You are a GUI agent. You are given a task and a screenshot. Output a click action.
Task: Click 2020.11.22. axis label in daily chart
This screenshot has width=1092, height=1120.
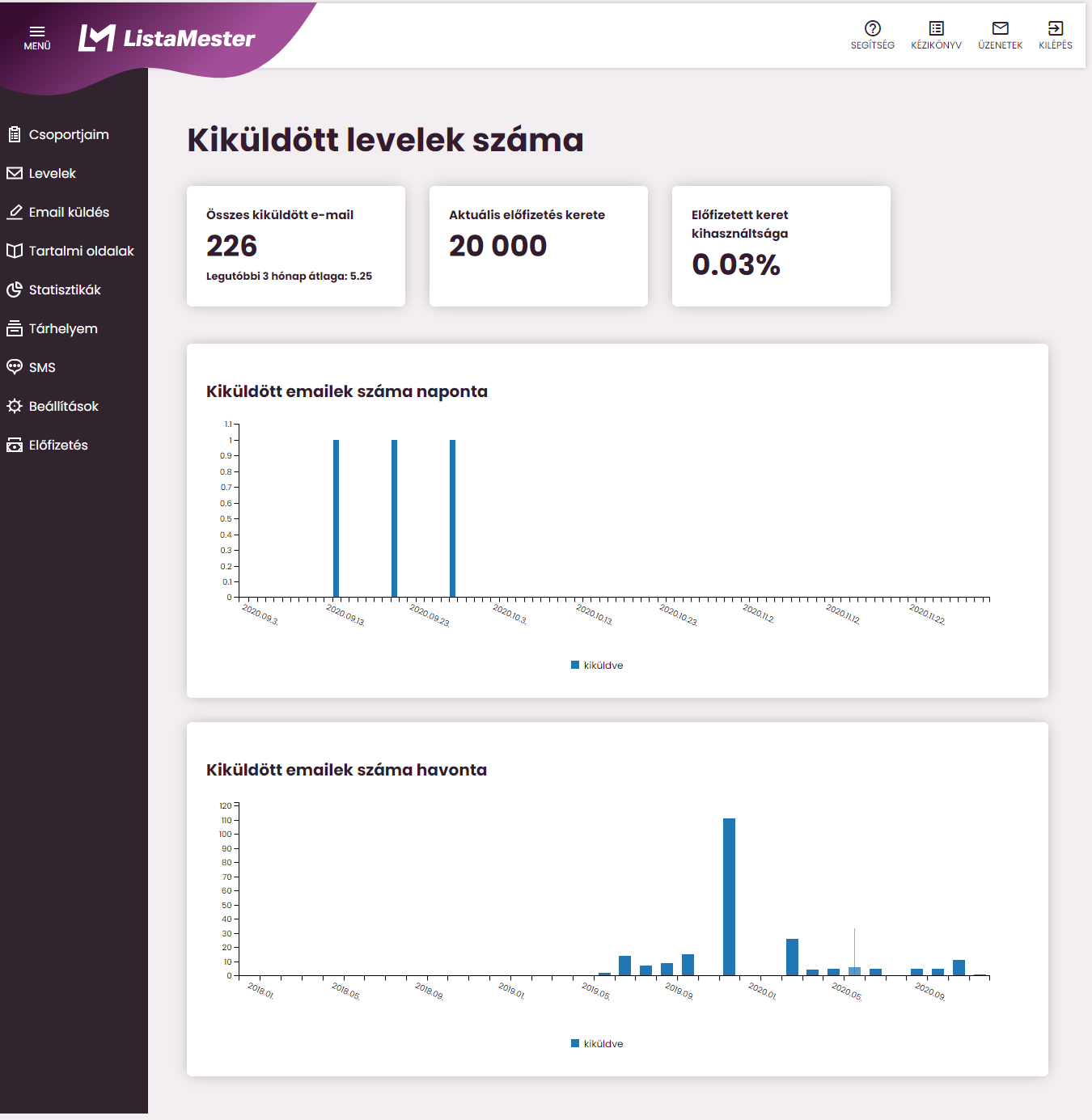(x=927, y=615)
